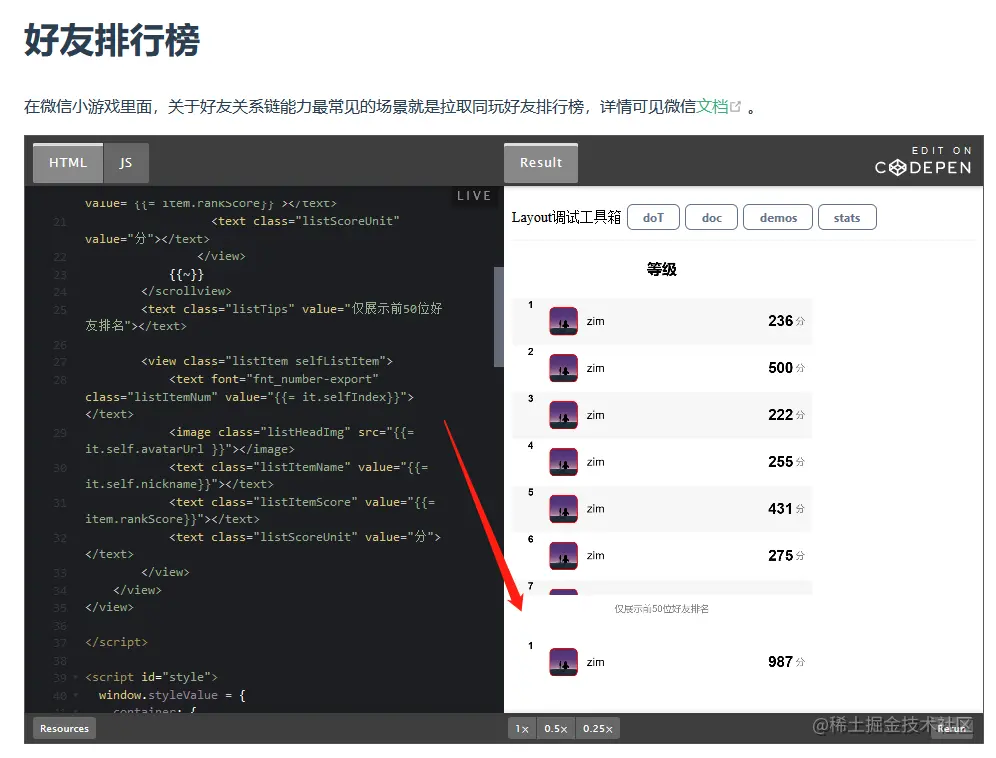Click the Rerun button
Screen dimensions: 996x758
tap(951, 728)
